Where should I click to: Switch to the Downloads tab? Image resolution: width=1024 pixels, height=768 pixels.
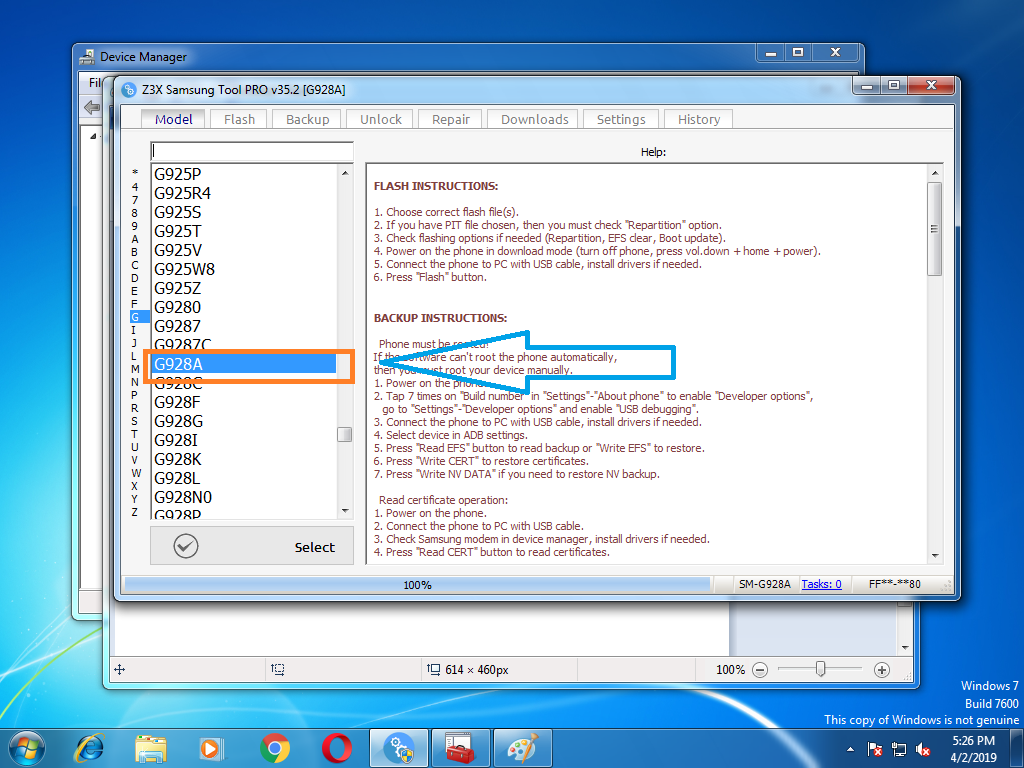click(534, 120)
